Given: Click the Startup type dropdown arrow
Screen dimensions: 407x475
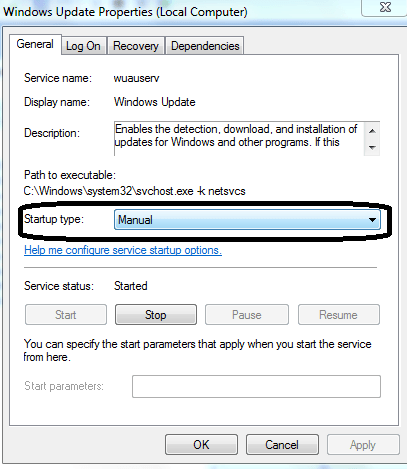Looking at the screenshot, I should point(372,220).
